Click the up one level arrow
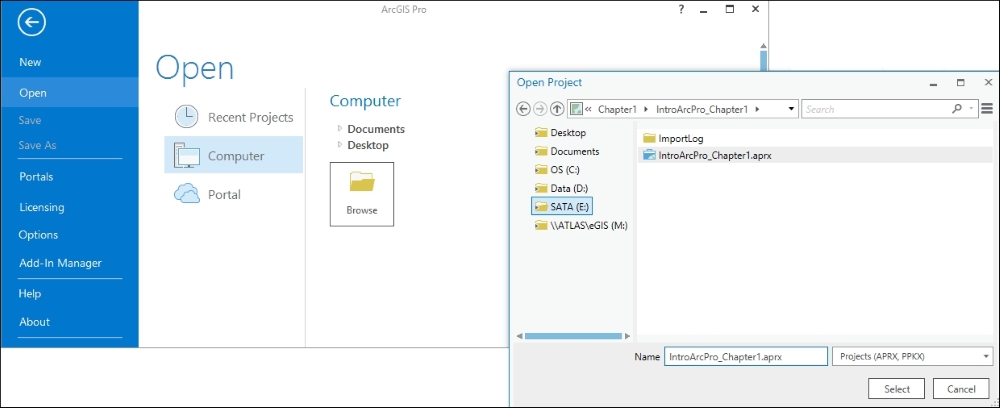 click(557, 109)
